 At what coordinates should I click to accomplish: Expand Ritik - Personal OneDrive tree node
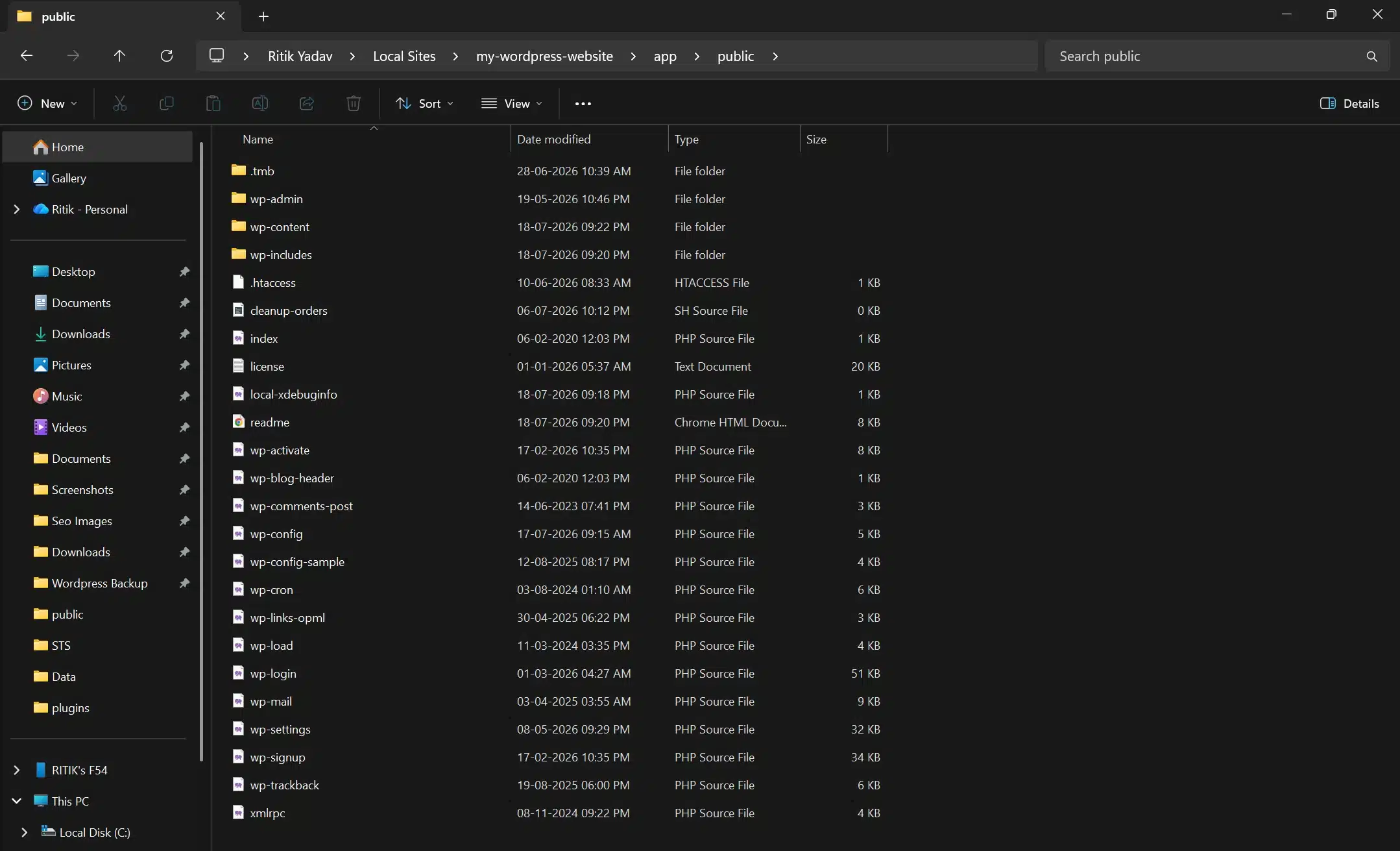17,209
